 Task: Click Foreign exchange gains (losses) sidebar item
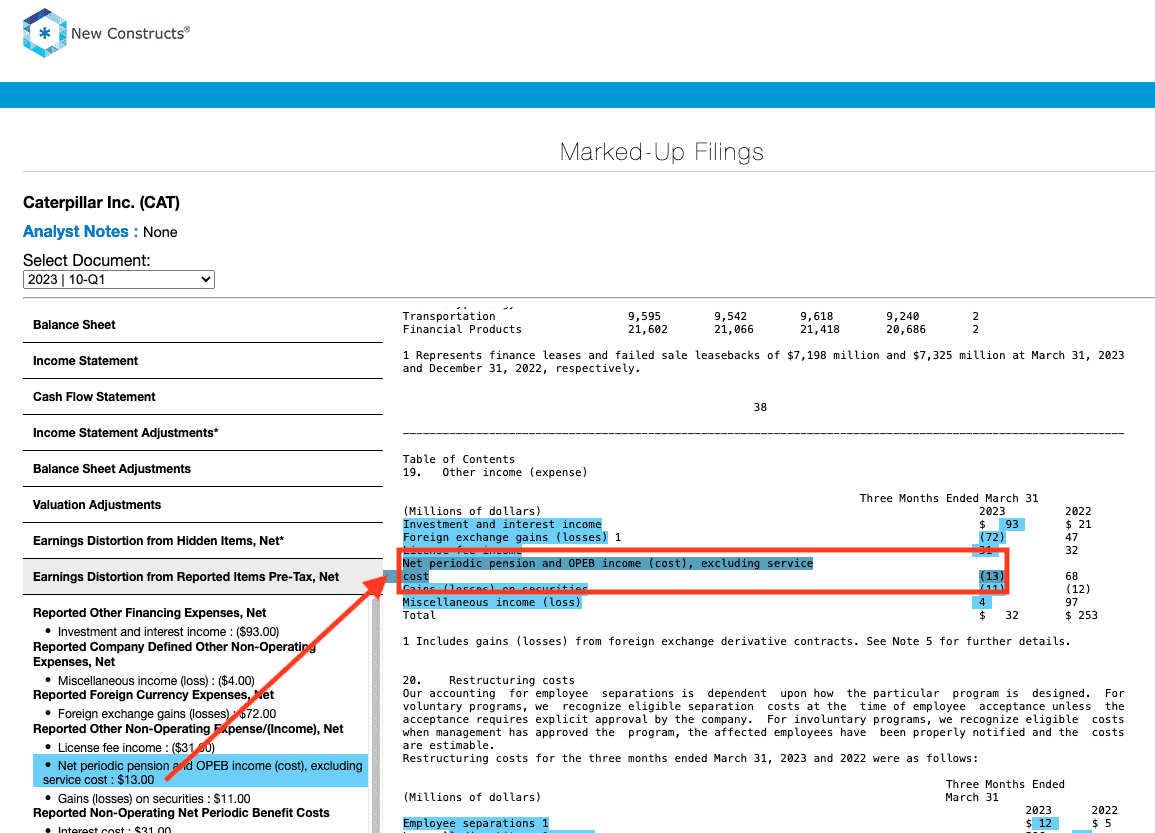(x=167, y=714)
